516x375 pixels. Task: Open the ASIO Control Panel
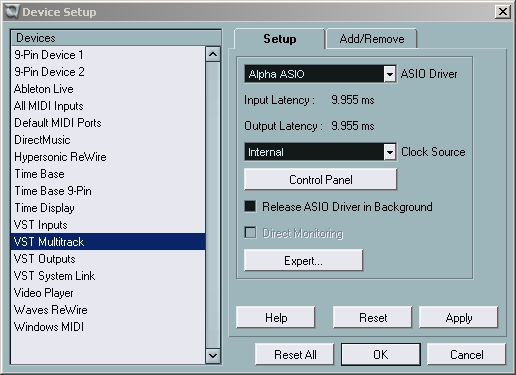pyautogui.click(x=320, y=179)
